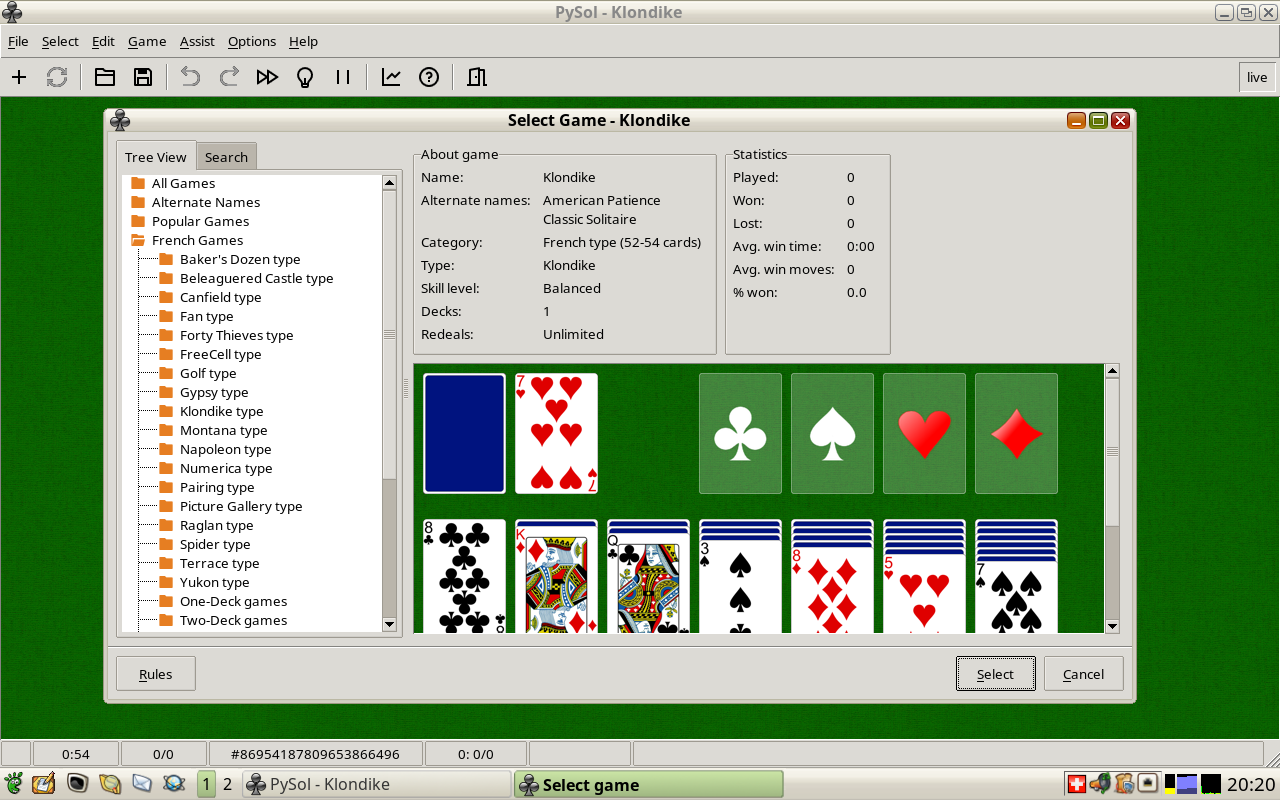1280x800 pixels.
Task: Expand Klondike type folder
Action: pos(166,411)
